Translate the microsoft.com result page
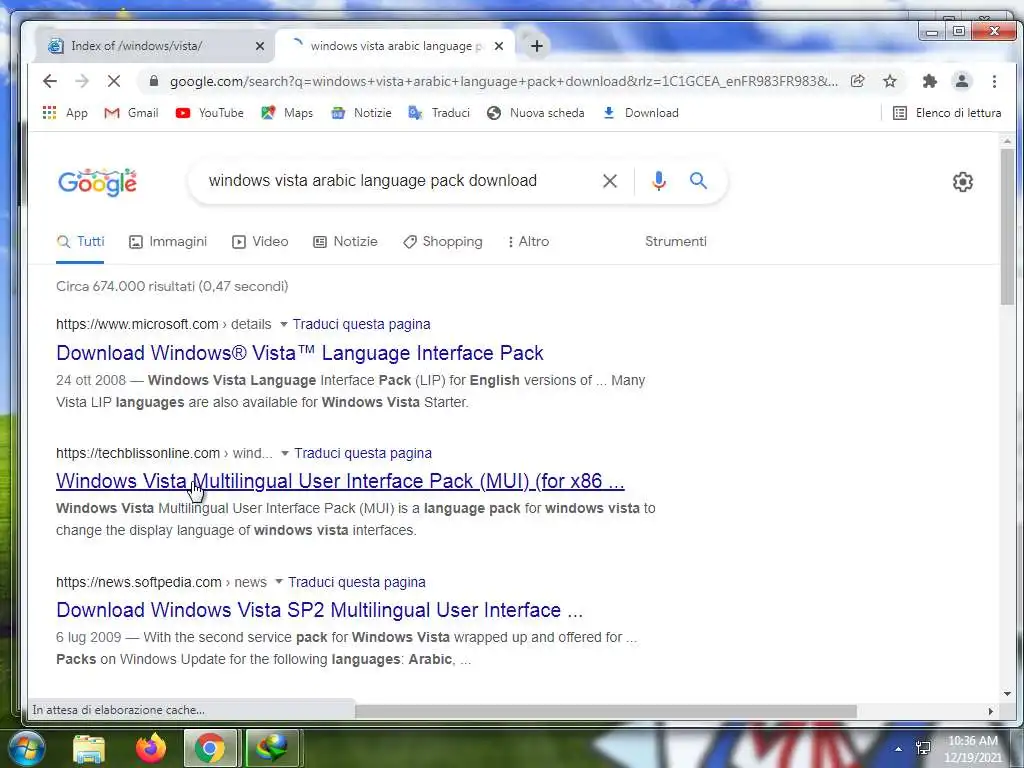 [x=361, y=325]
